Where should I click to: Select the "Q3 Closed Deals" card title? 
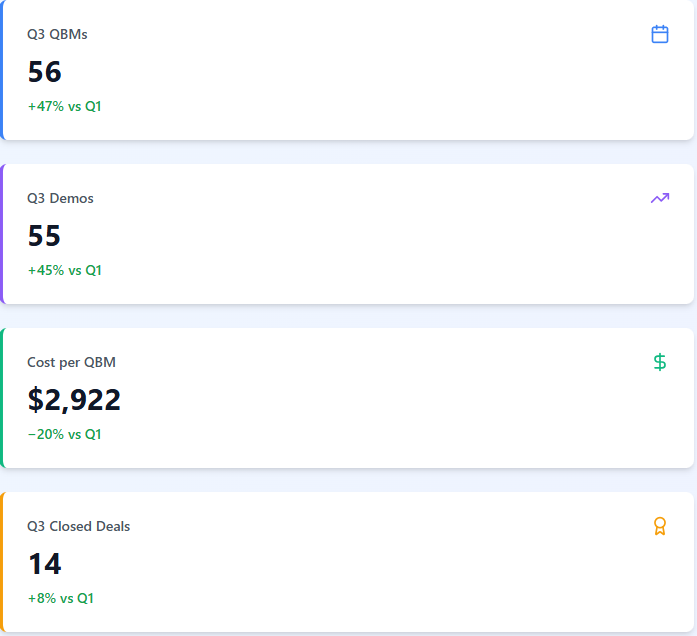[78, 526]
